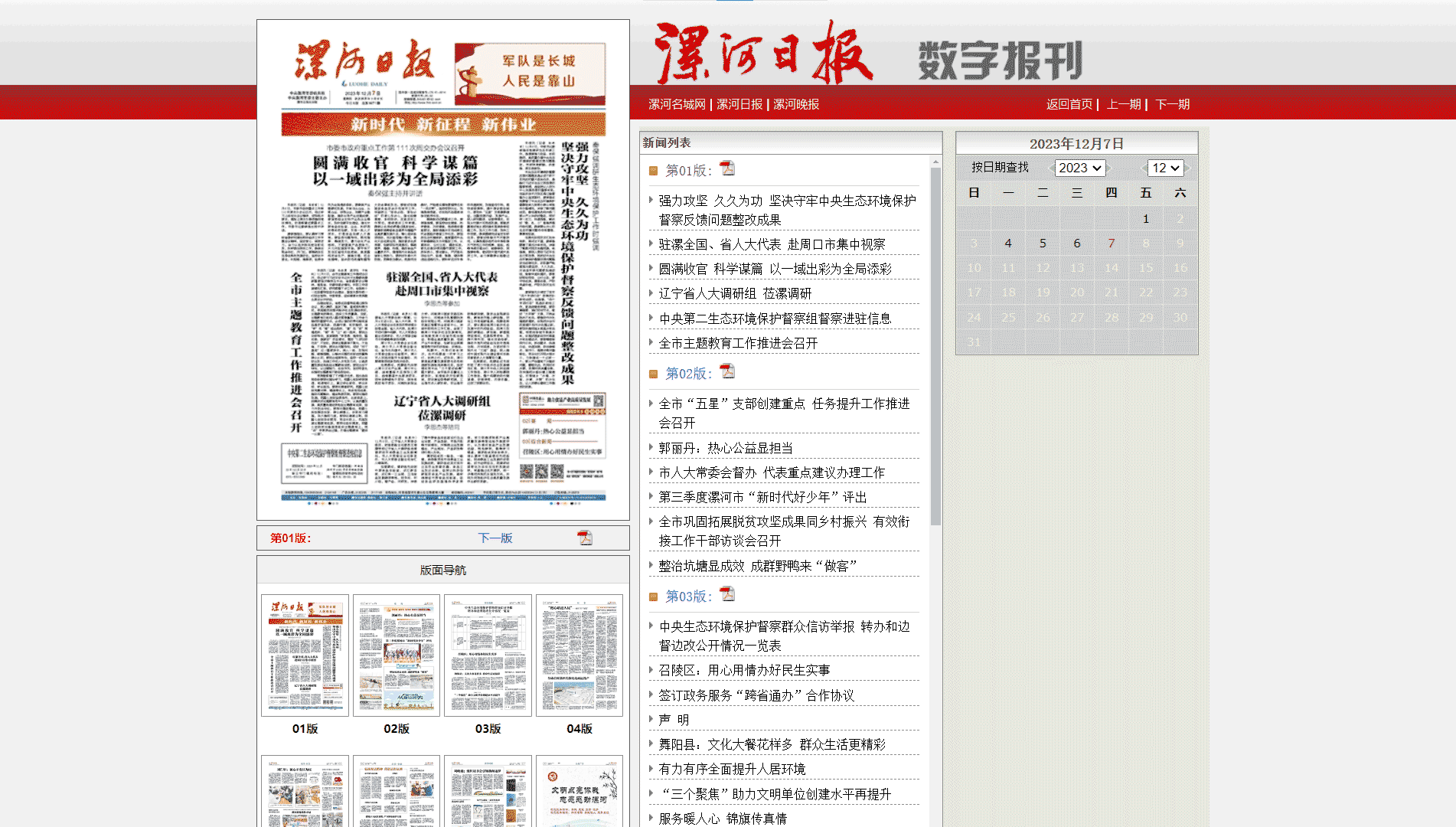Open article 全市“五星”支部创建重点 任务提升工作推进会召开
Screen dimensions: 1456x827
pyautogui.click(x=784, y=413)
